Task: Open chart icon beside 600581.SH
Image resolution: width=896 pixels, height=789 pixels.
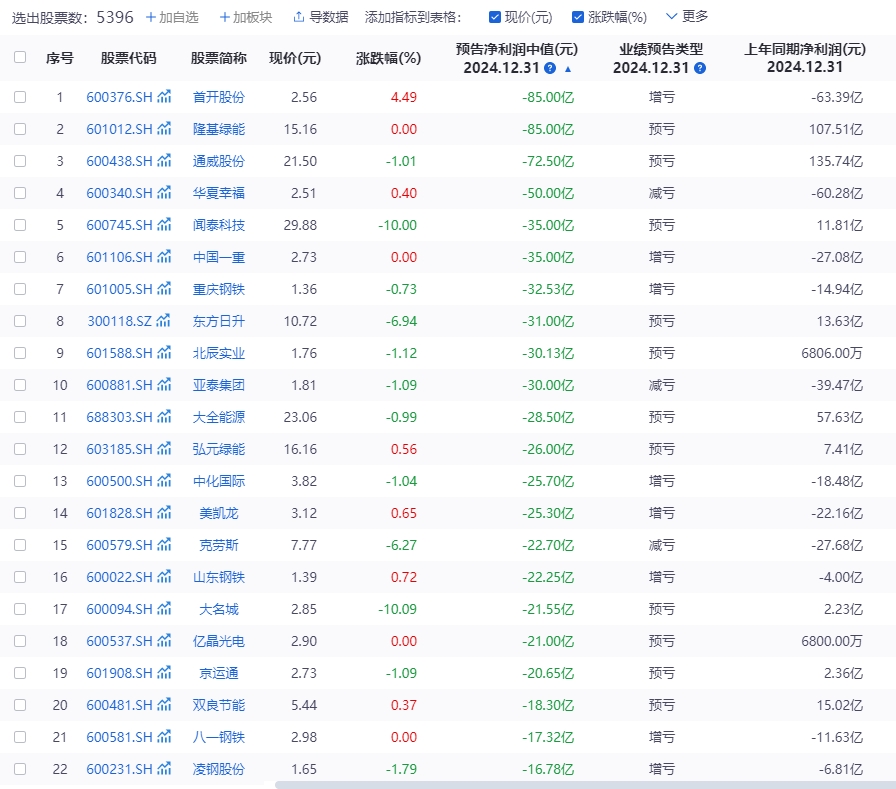Action: click(164, 736)
